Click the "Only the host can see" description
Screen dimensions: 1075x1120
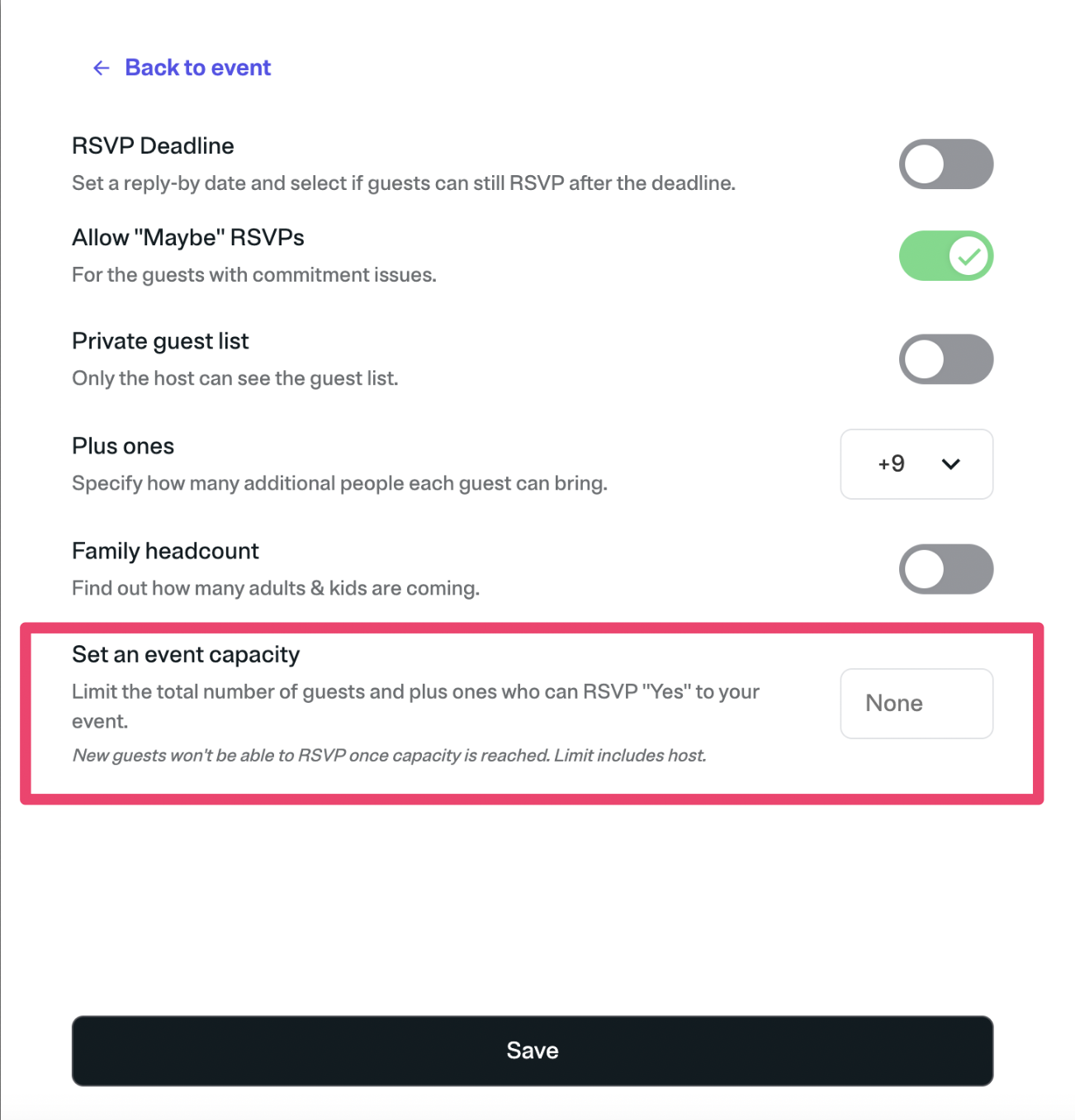pyautogui.click(x=234, y=378)
